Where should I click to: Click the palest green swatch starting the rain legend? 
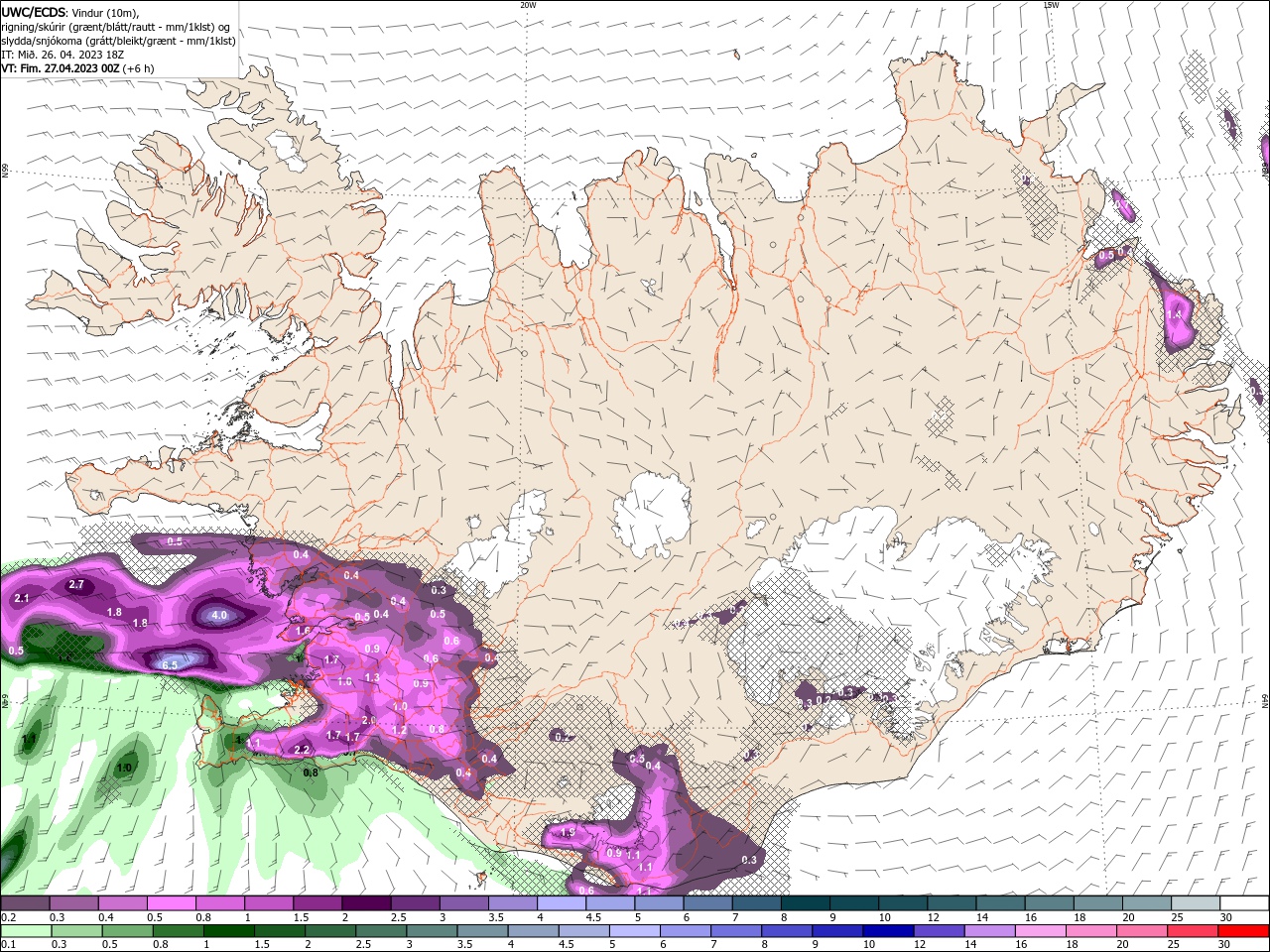tap(25, 931)
